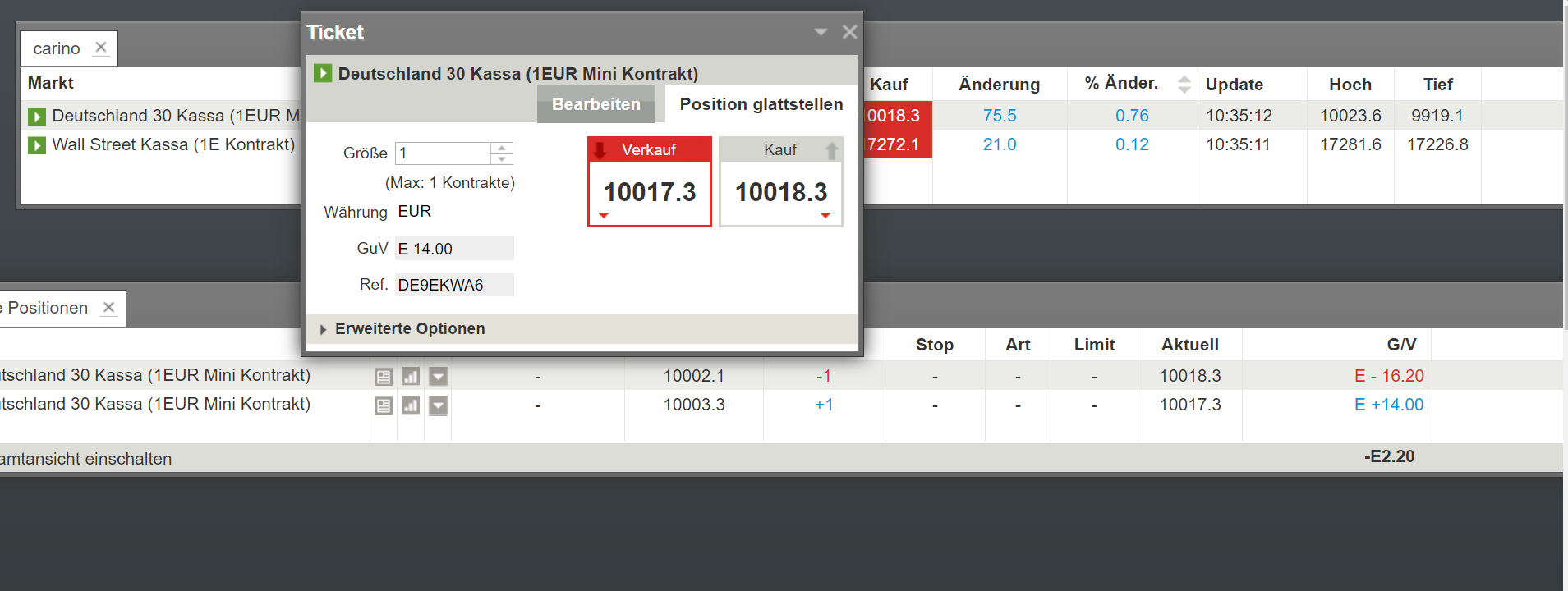
Task: Switch to the Bearbeiten tab
Action: pyautogui.click(x=596, y=104)
